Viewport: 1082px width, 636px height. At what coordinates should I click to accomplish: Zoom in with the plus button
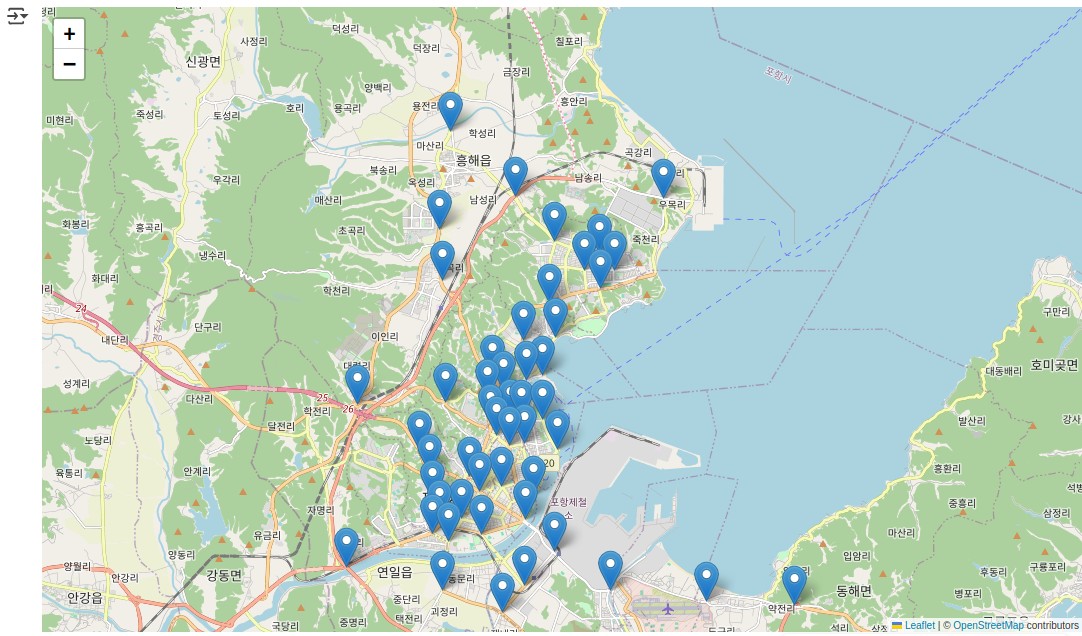click(69, 34)
